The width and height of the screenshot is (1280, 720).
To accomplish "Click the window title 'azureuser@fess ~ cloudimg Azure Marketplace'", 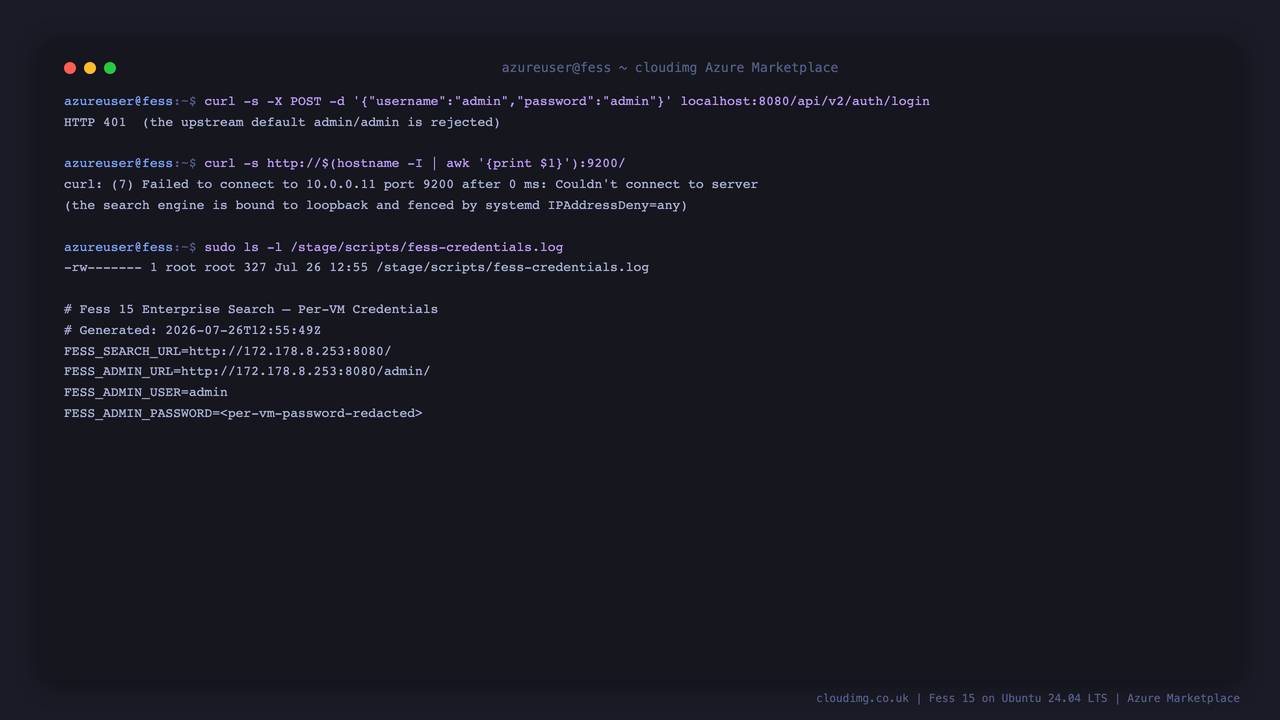I will tap(670, 68).
